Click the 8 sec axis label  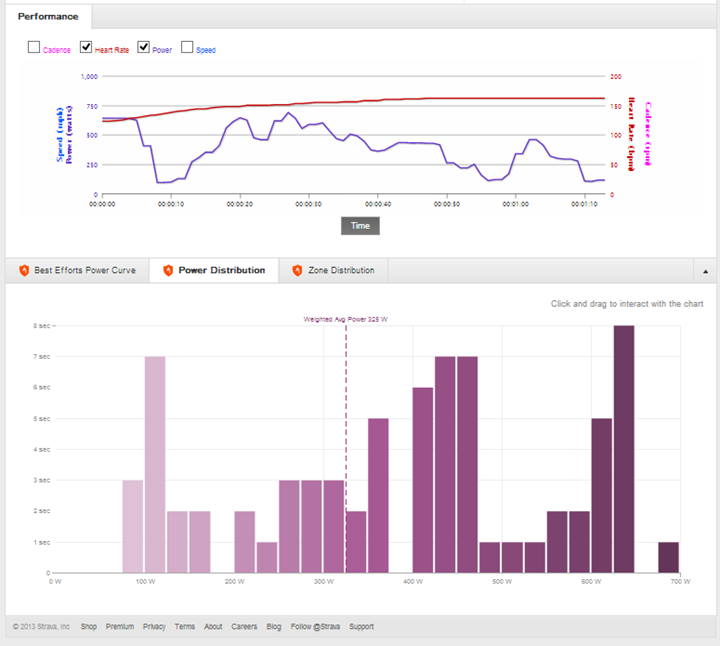pyautogui.click(x=41, y=326)
